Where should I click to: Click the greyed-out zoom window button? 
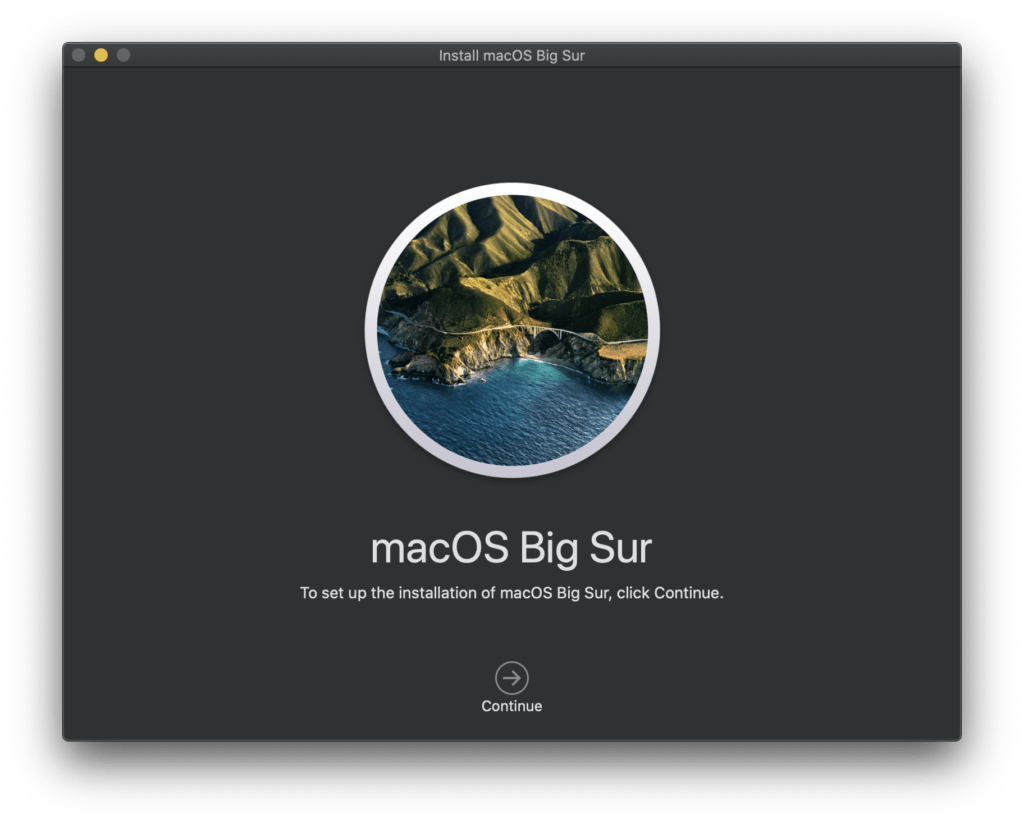point(123,55)
